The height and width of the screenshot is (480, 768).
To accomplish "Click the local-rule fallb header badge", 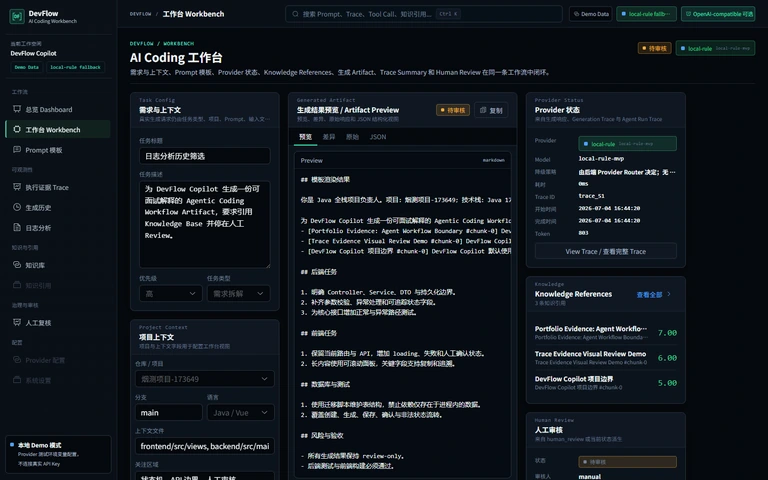I will point(646,14).
